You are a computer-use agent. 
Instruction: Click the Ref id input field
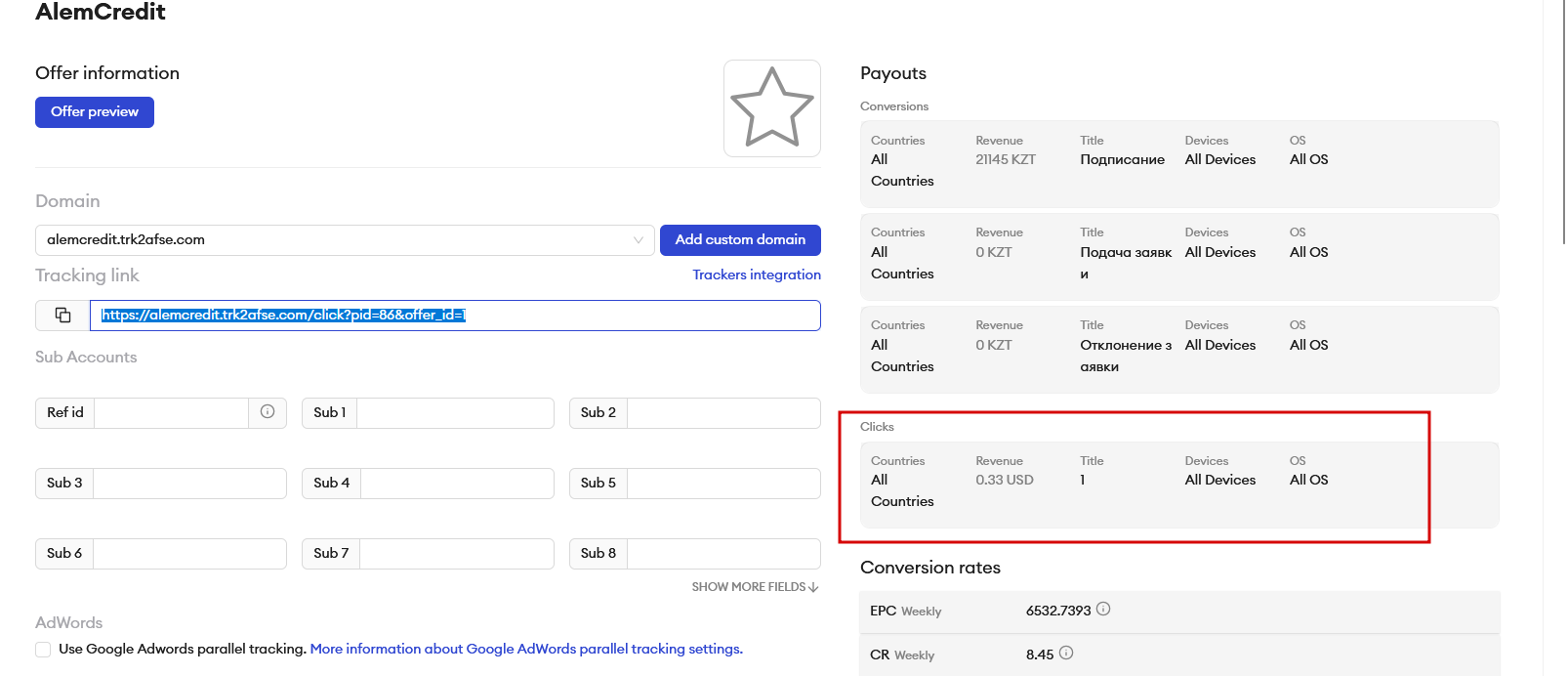click(171, 413)
